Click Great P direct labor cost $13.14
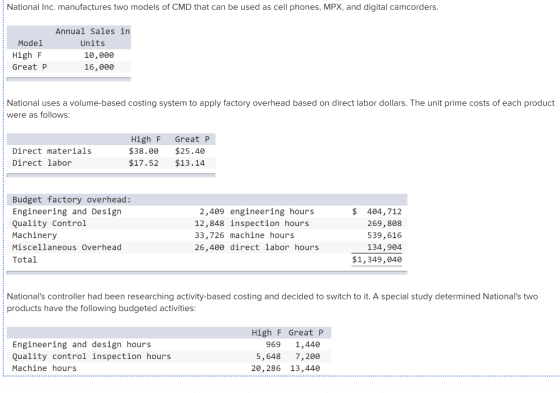560x393 pixels. [x=190, y=163]
